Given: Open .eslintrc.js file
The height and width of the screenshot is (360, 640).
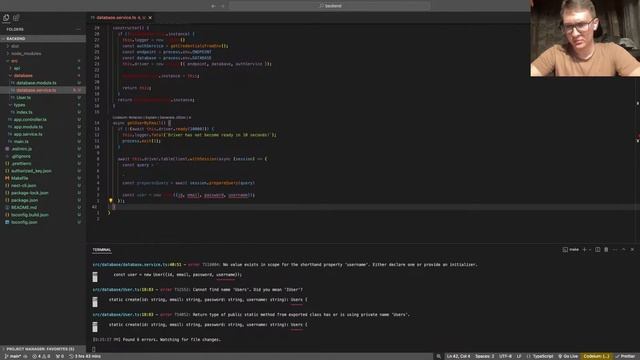Looking at the screenshot, I should 21,149.
